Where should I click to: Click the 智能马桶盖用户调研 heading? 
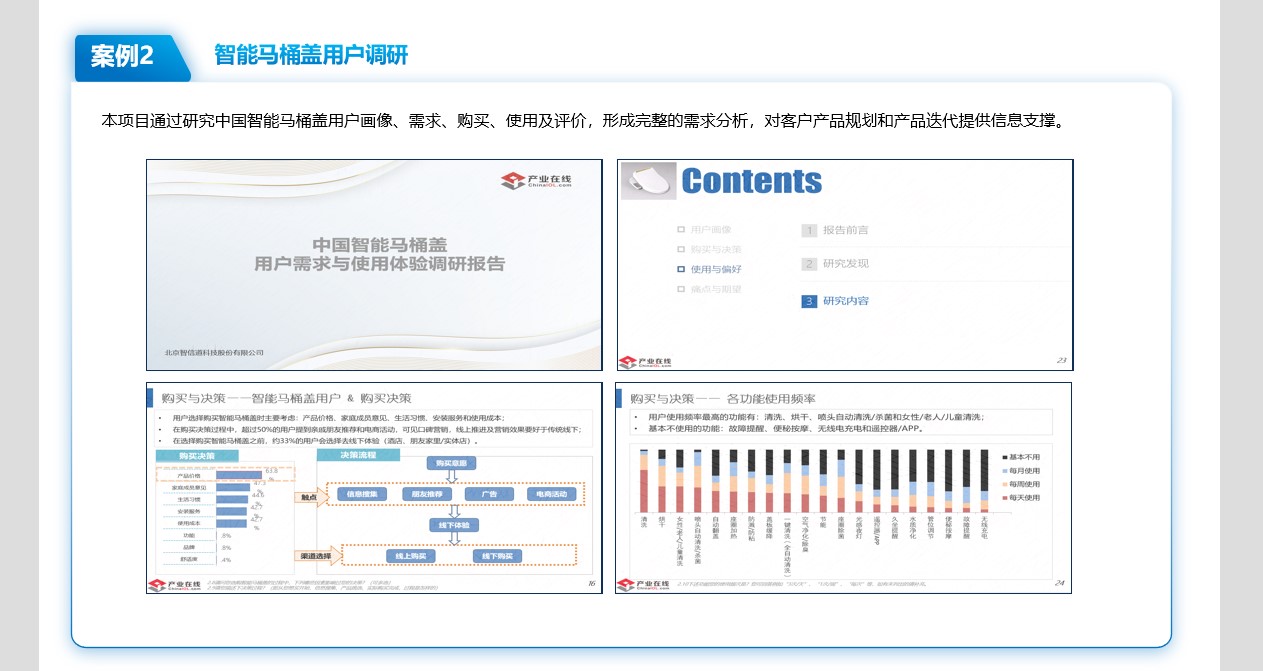click(x=311, y=55)
